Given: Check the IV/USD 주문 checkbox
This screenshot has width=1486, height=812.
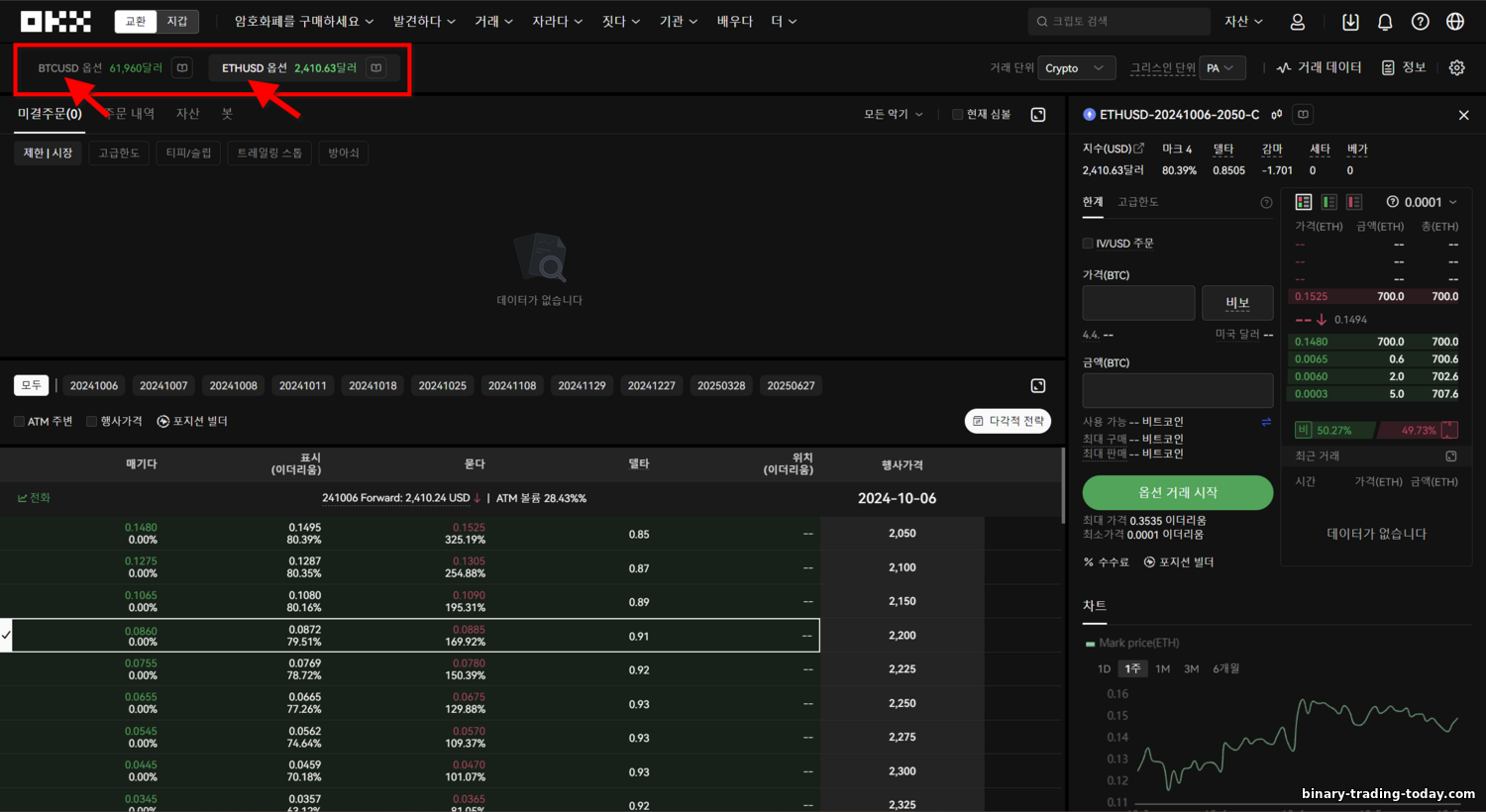Looking at the screenshot, I should pos(1088,244).
